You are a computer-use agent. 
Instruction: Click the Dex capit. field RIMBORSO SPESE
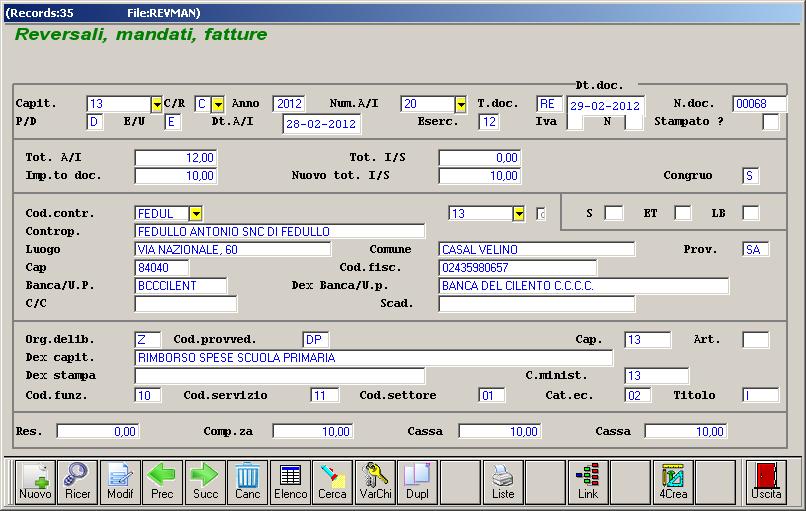pos(374,358)
